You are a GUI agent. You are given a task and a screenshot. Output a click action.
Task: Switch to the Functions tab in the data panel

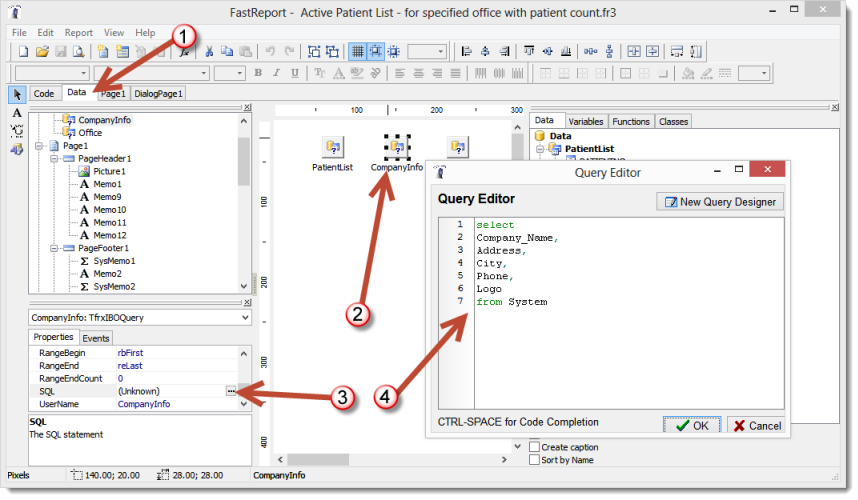tap(631, 121)
